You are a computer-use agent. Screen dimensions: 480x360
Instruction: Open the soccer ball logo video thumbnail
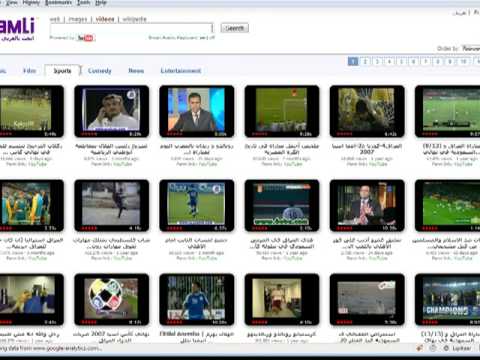tap(112, 299)
